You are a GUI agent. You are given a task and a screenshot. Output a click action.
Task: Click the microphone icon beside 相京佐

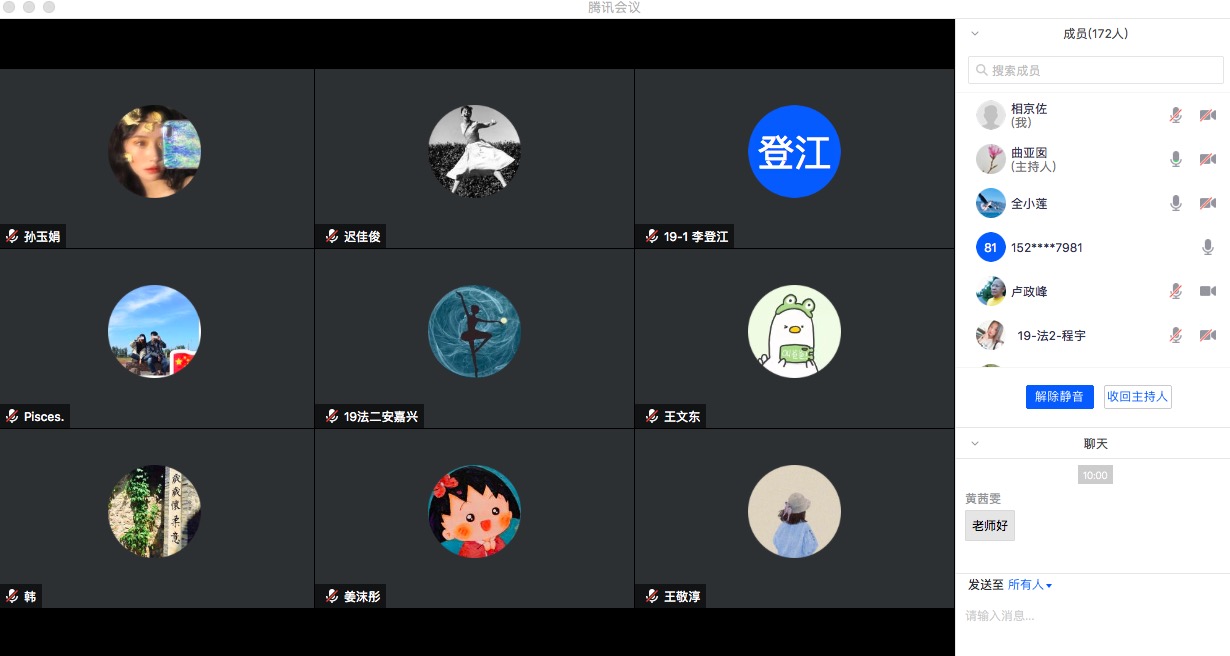click(x=1176, y=116)
